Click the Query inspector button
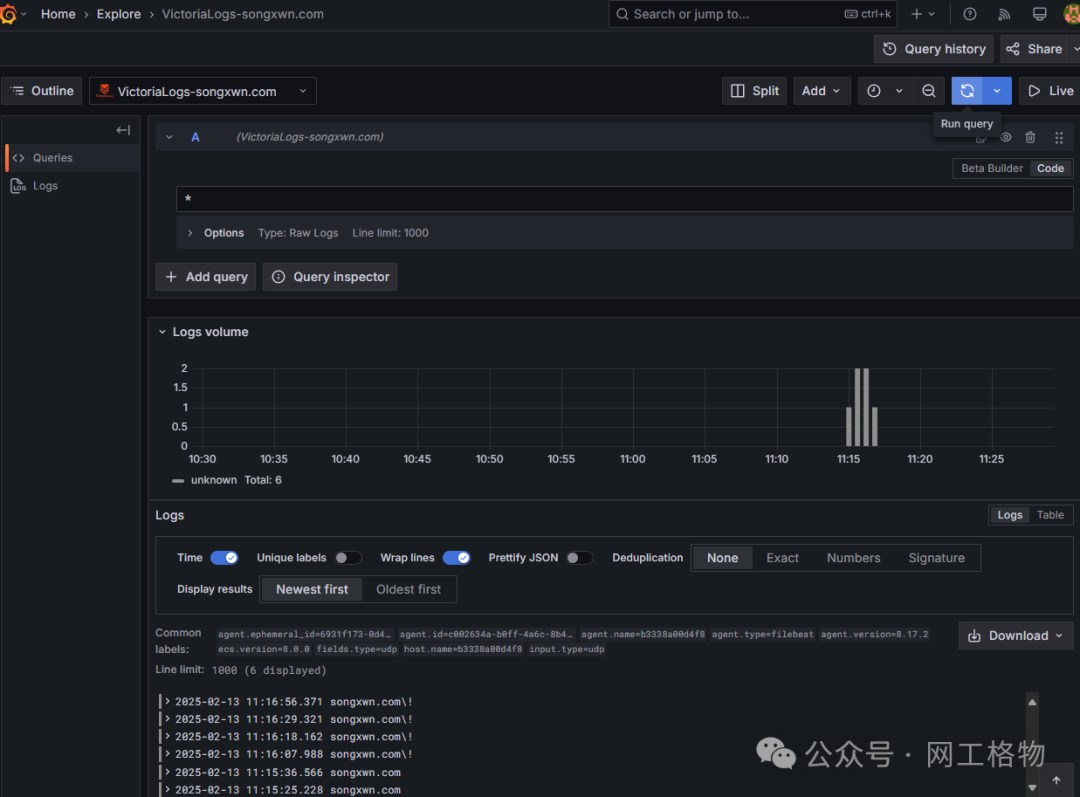 point(330,277)
